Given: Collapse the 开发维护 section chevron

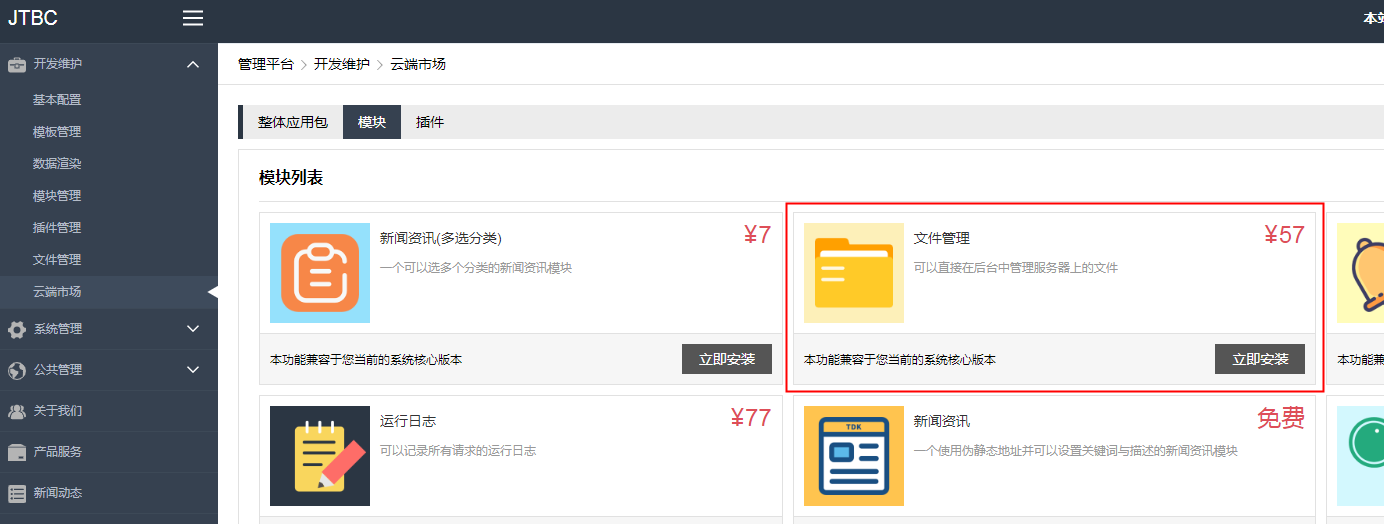Looking at the screenshot, I should point(193,65).
